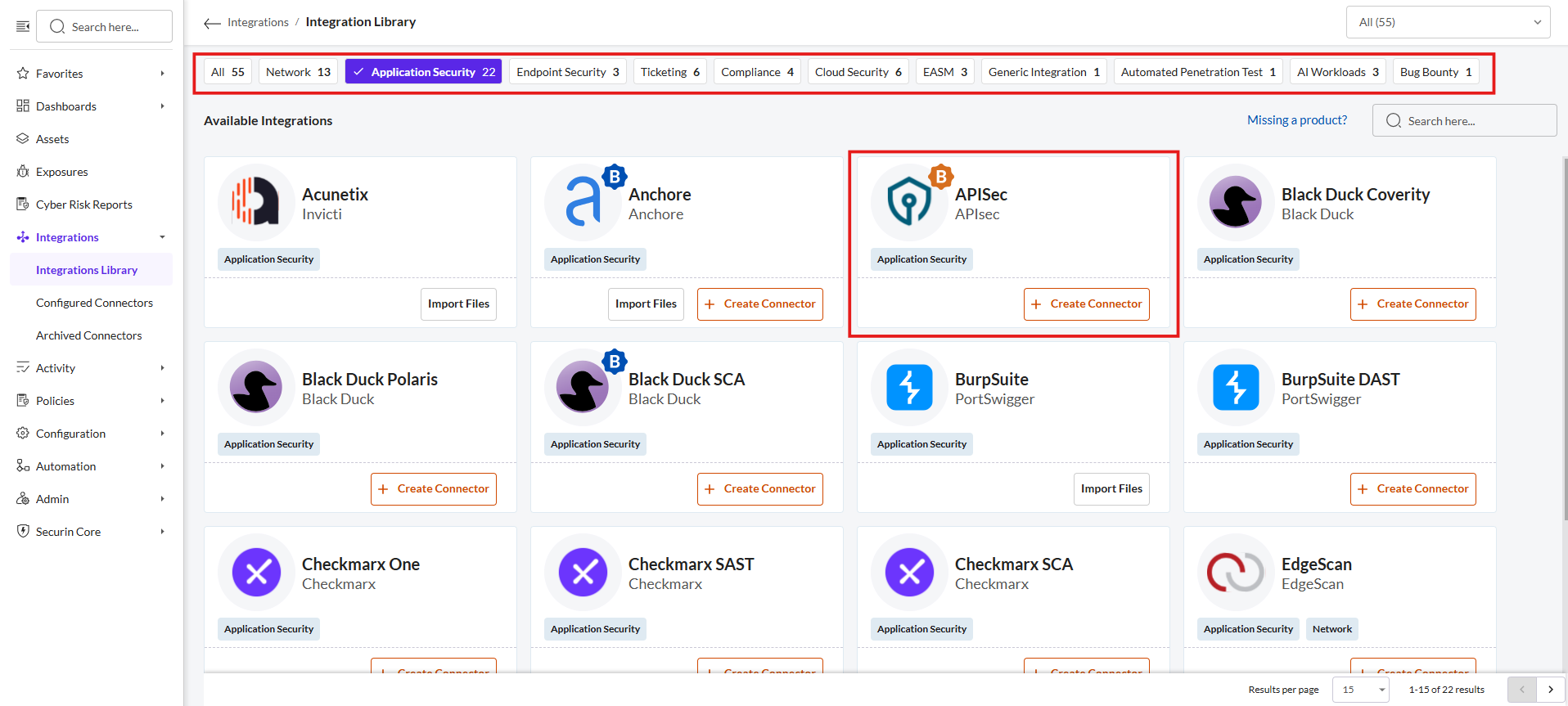Click the Cyber Risk Reports document icon
This screenshot has height=706, width=1568.
click(23, 205)
